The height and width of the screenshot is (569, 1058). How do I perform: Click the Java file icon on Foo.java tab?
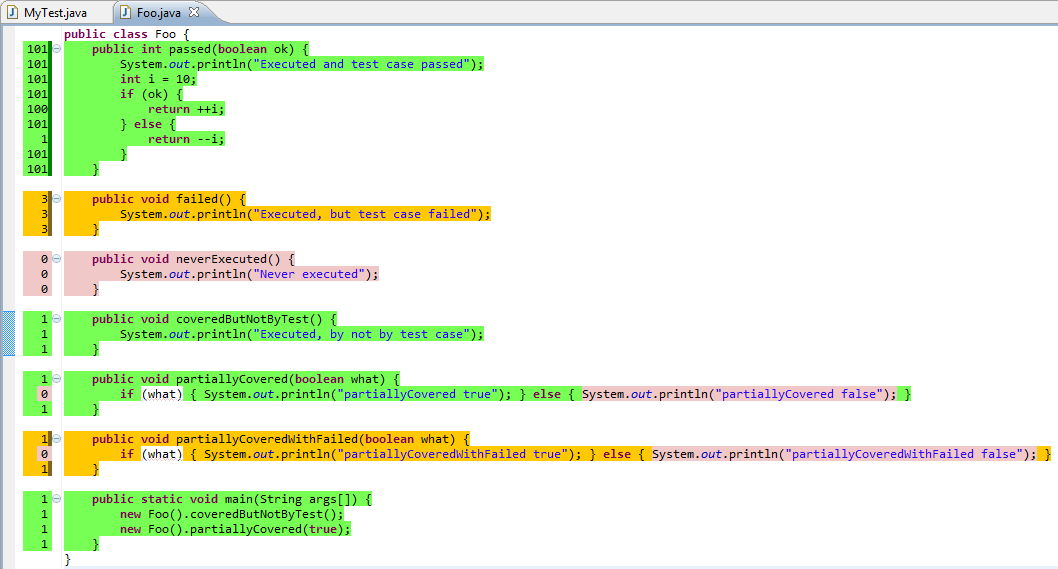click(126, 12)
